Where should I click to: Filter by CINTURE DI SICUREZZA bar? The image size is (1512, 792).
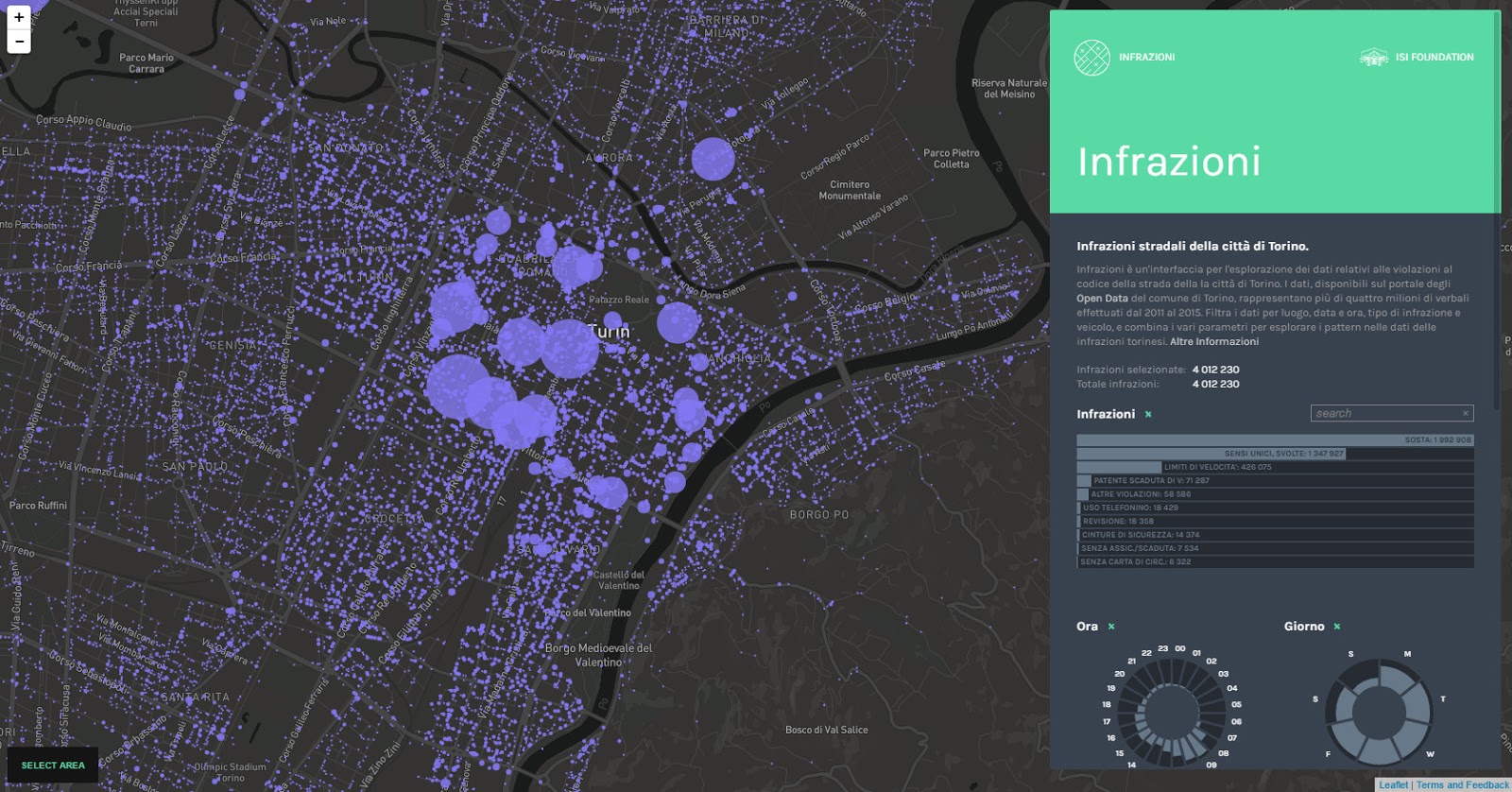(x=1275, y=535)
